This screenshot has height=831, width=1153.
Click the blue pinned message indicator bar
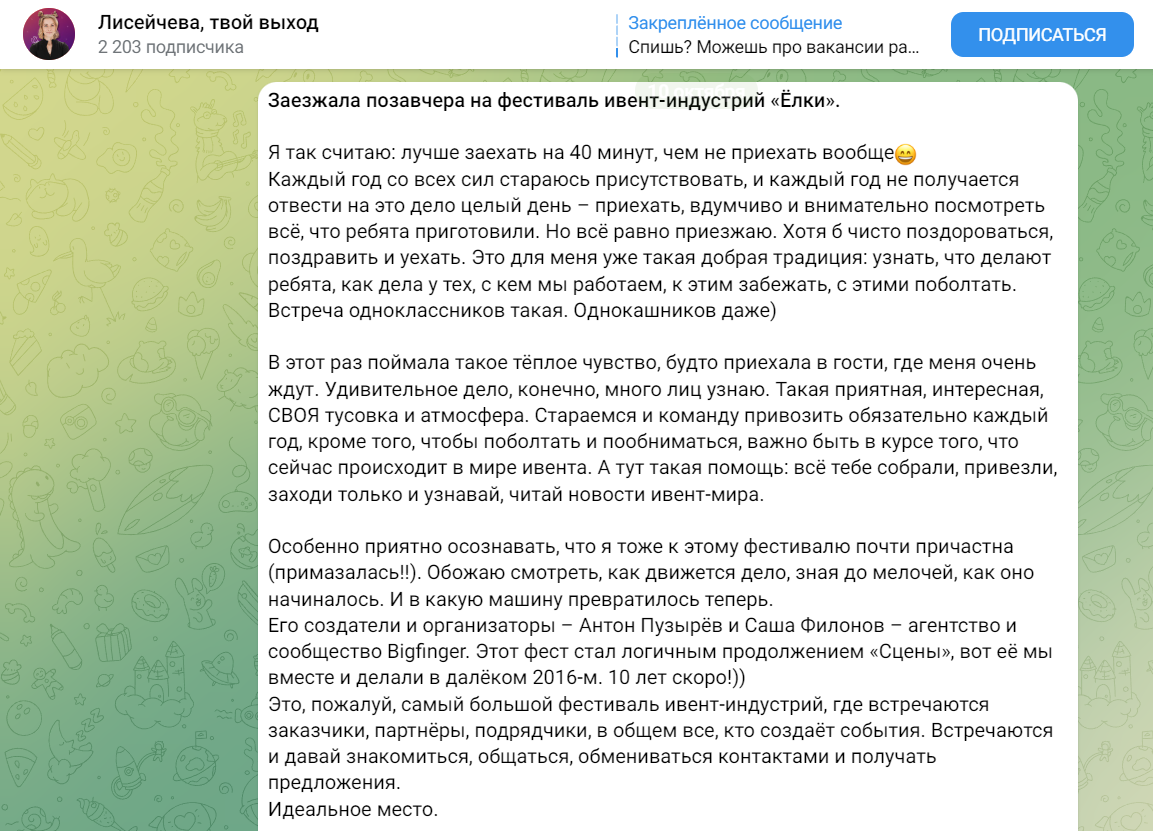(617, 35)
